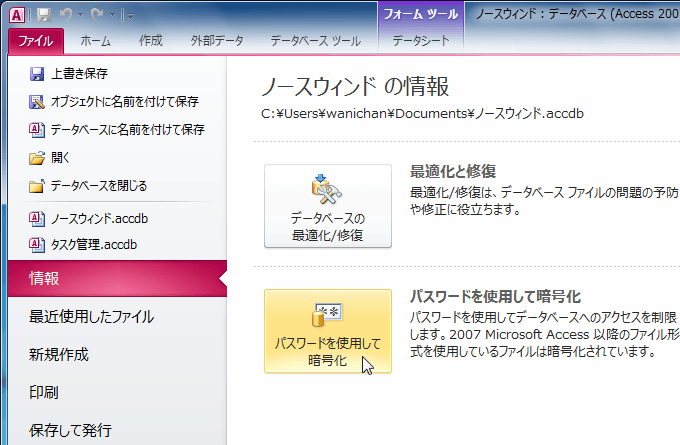Click the タスク管理.accdb recent file icon
Image resolution: width=680 pixels, height=445 pixels.
coord(37,245)
